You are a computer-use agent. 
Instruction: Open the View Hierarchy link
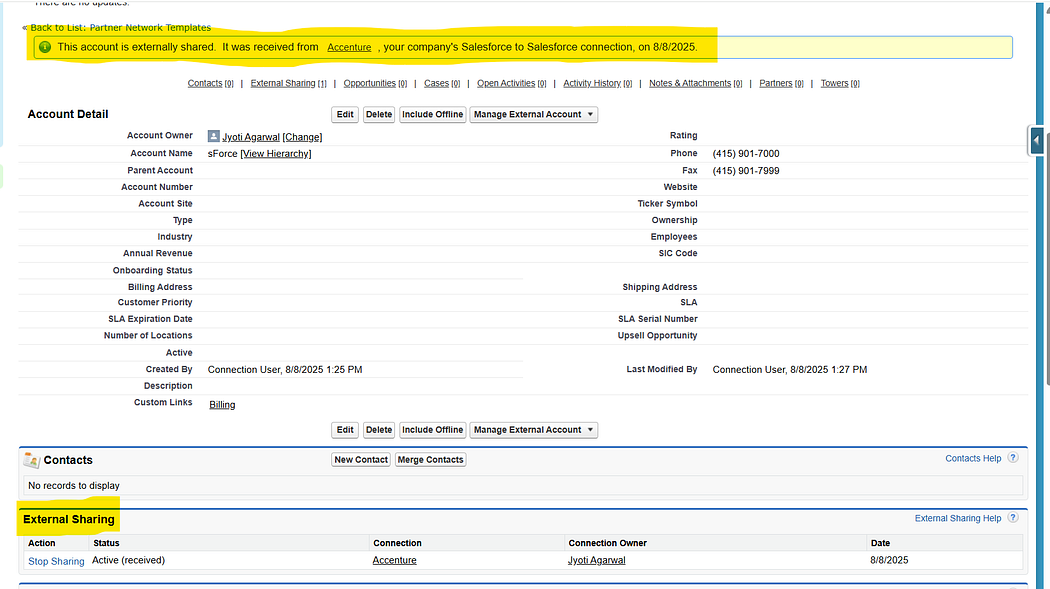276,154
